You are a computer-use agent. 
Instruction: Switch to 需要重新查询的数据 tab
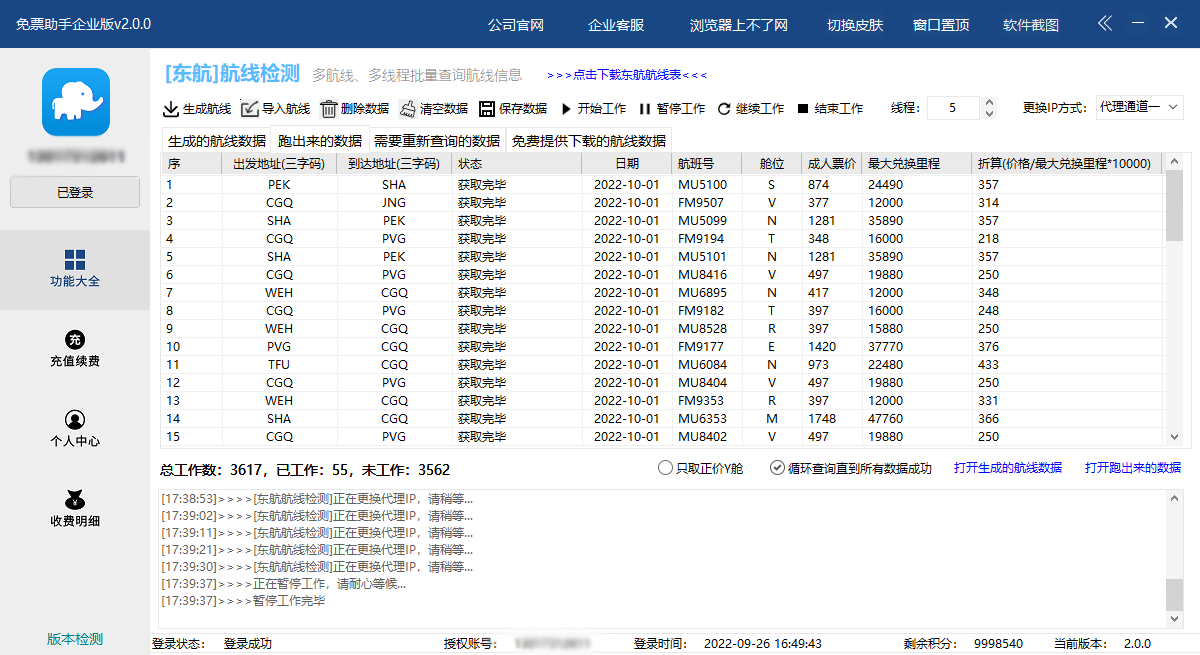click(x=437, y=141)
